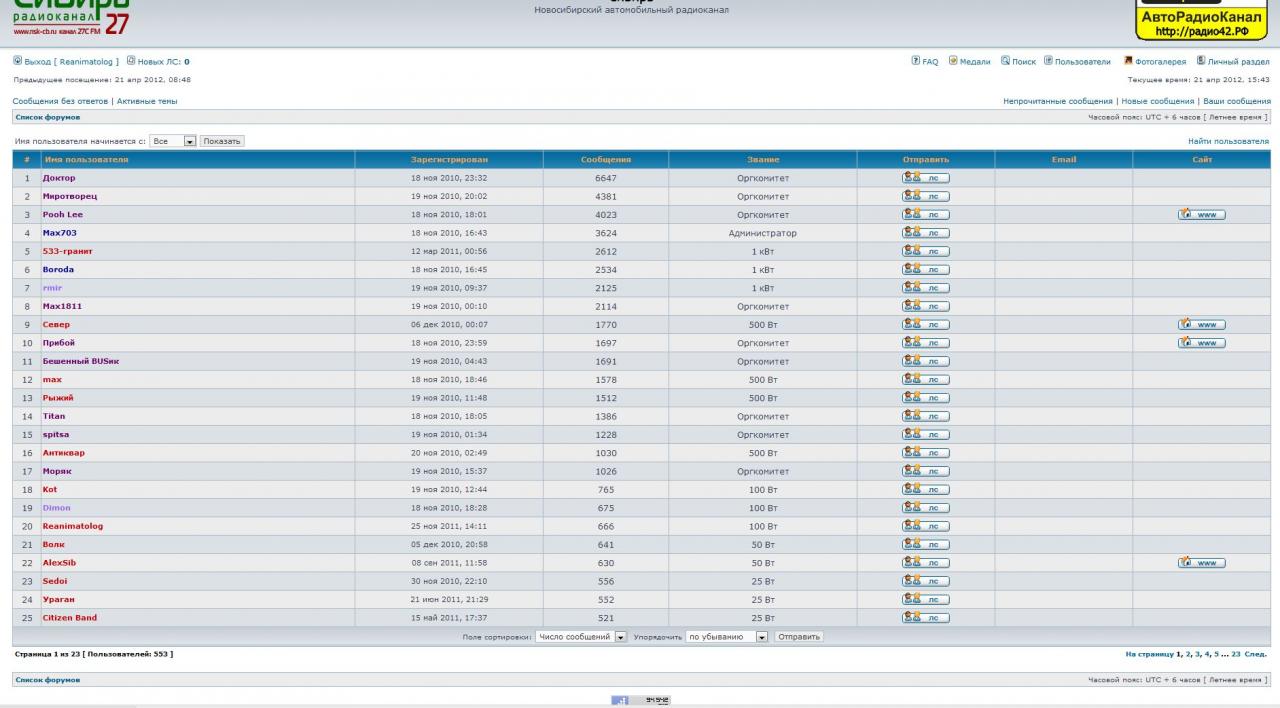Image resolution: width=1280 pixels, height=708 pixels.
Task: Go to Личный раздел (personal section)
Action: [x=1238, y=62]
